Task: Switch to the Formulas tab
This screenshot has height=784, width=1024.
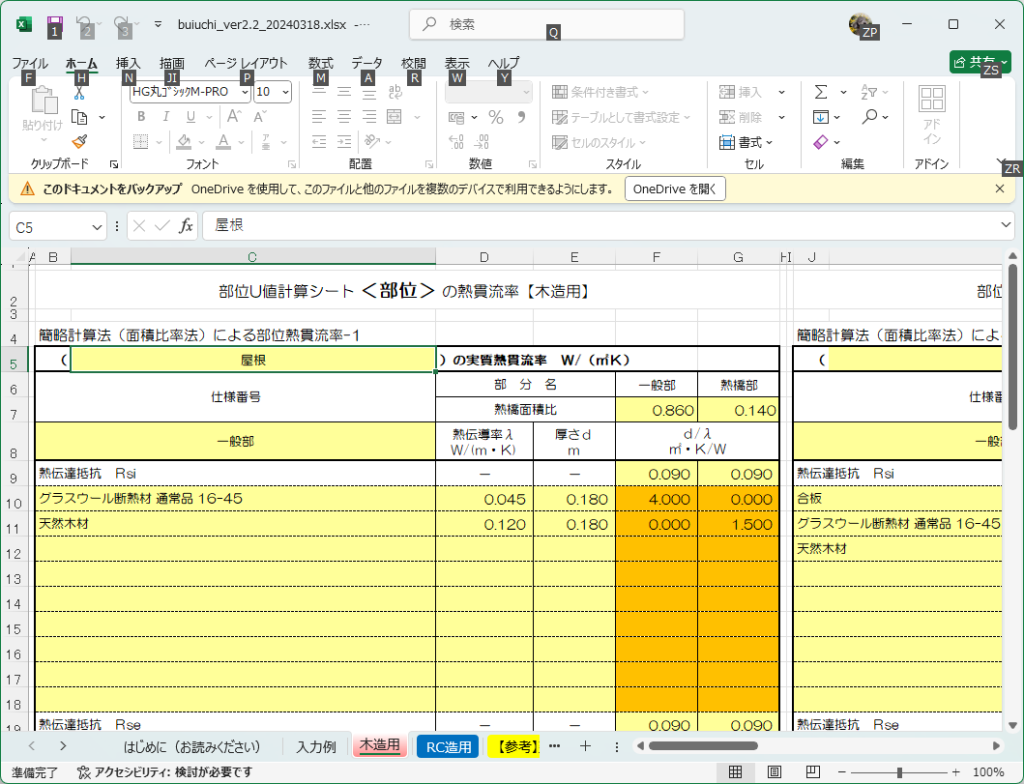Action: tap(321, 63)
